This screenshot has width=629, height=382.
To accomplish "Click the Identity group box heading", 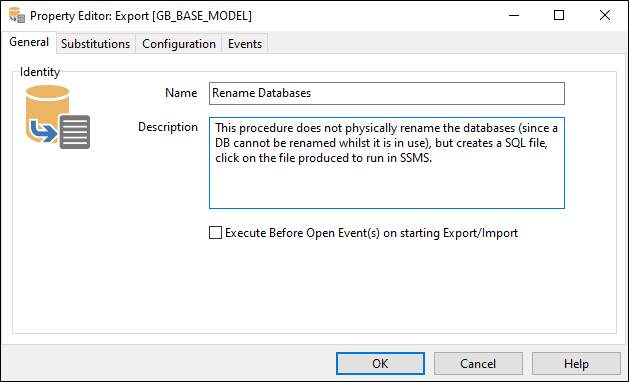I will click(40, 72).
